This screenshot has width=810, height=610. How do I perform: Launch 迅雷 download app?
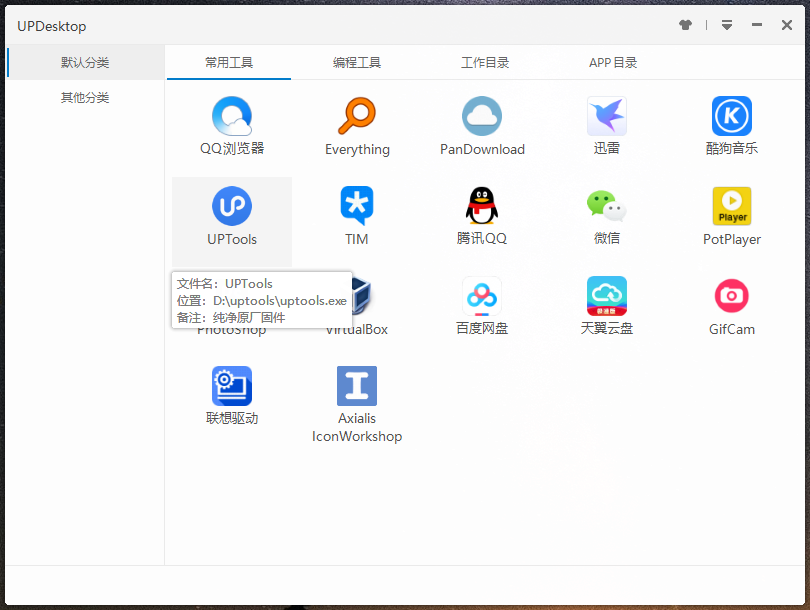point(607,117)
